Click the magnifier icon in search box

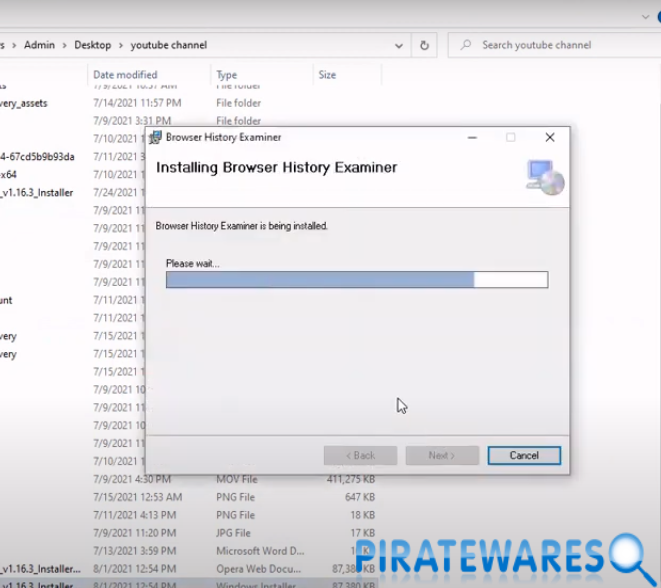(x=466, y=45)
